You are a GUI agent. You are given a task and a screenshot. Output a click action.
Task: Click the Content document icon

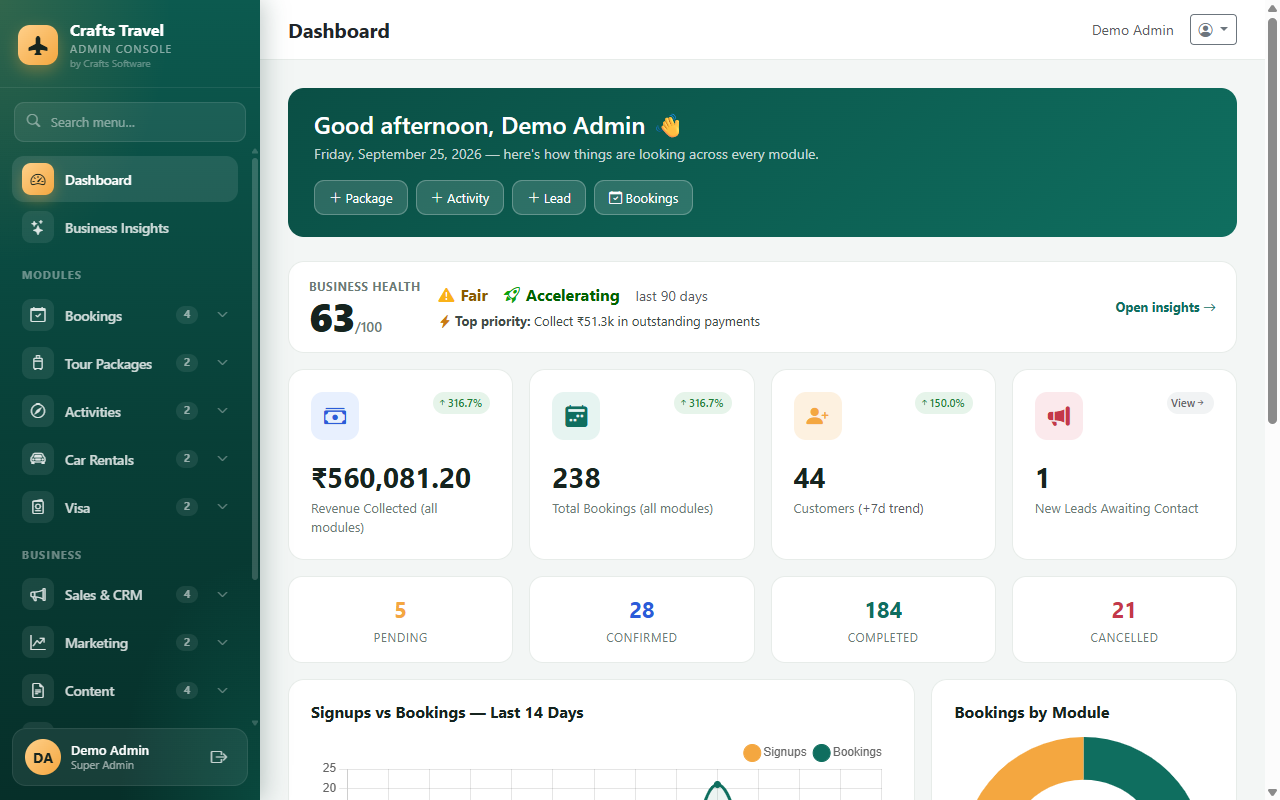[38, 691]
